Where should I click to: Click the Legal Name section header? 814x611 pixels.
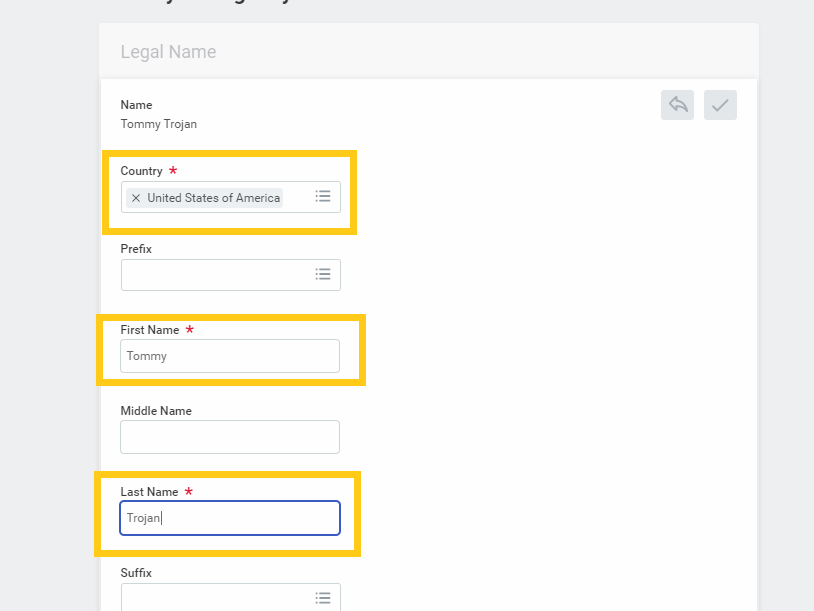click(168, 52)
